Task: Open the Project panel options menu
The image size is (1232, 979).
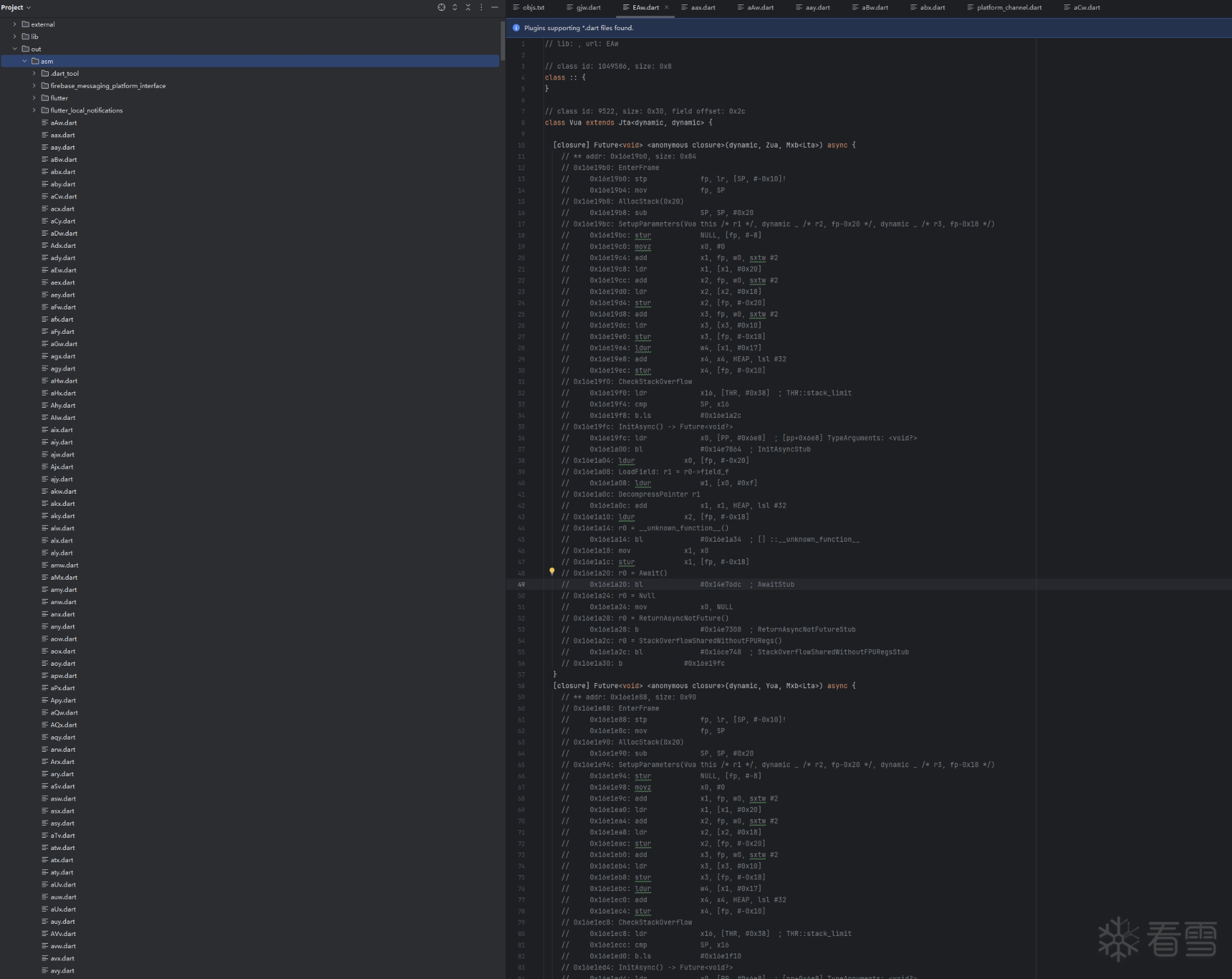Action: tap(481, 7)
